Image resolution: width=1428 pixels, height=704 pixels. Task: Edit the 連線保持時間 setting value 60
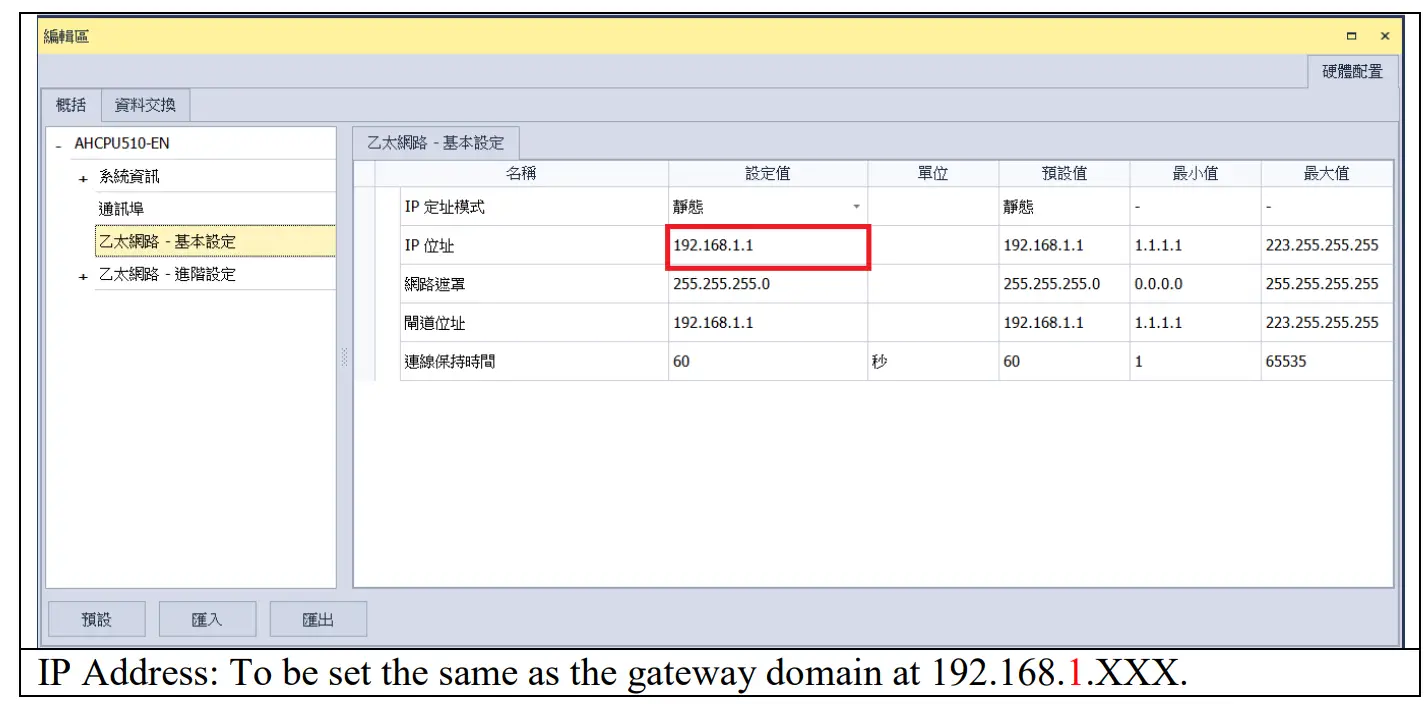coord(768,362)
